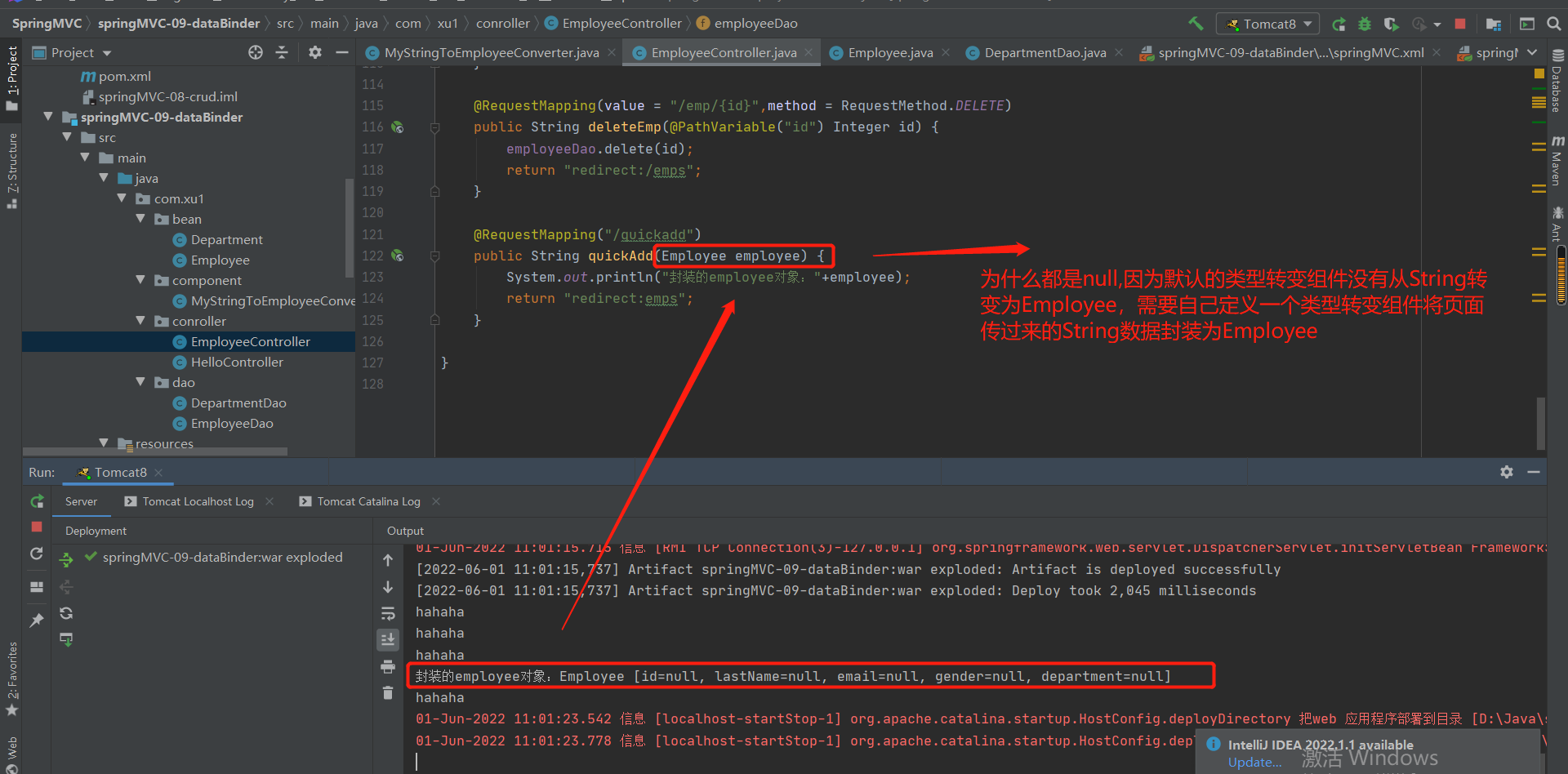Click the locate file crosshair icon in Project panel

pyautogui.click(x=256, y=52)
